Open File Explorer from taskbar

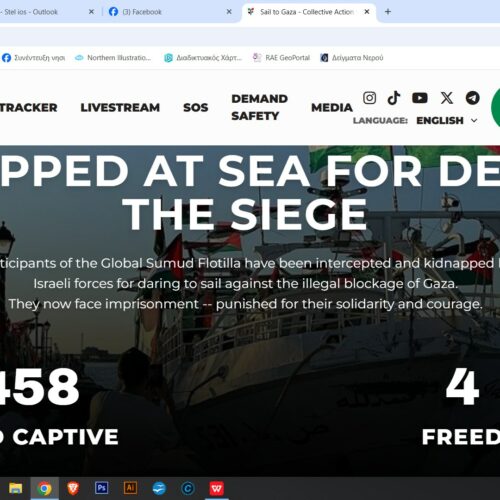click(x=15, y=488)
